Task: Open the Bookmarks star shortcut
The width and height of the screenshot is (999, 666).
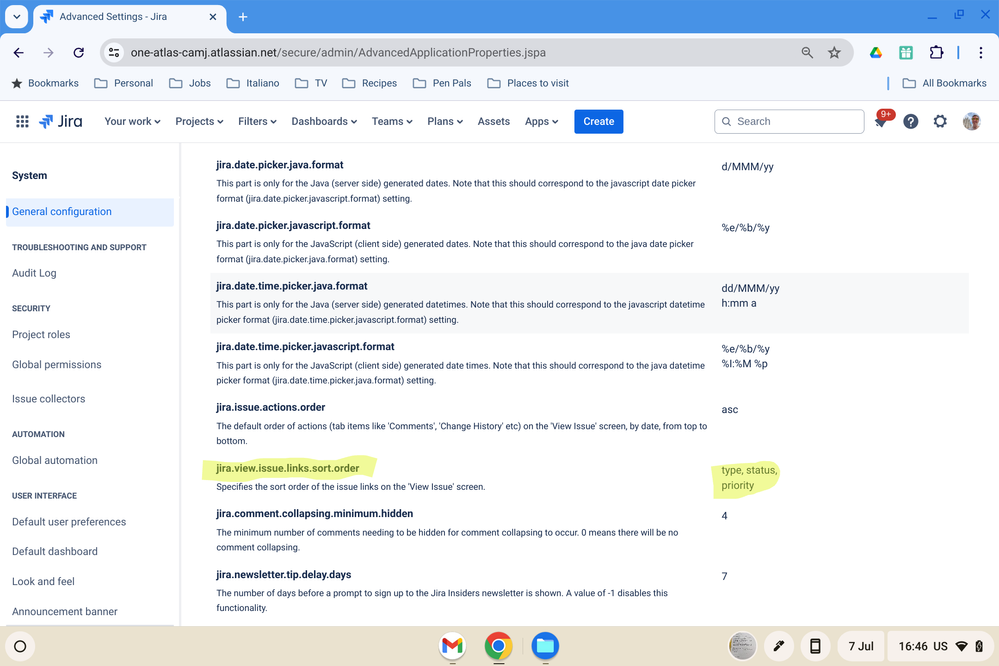Action: coord(45,83)
